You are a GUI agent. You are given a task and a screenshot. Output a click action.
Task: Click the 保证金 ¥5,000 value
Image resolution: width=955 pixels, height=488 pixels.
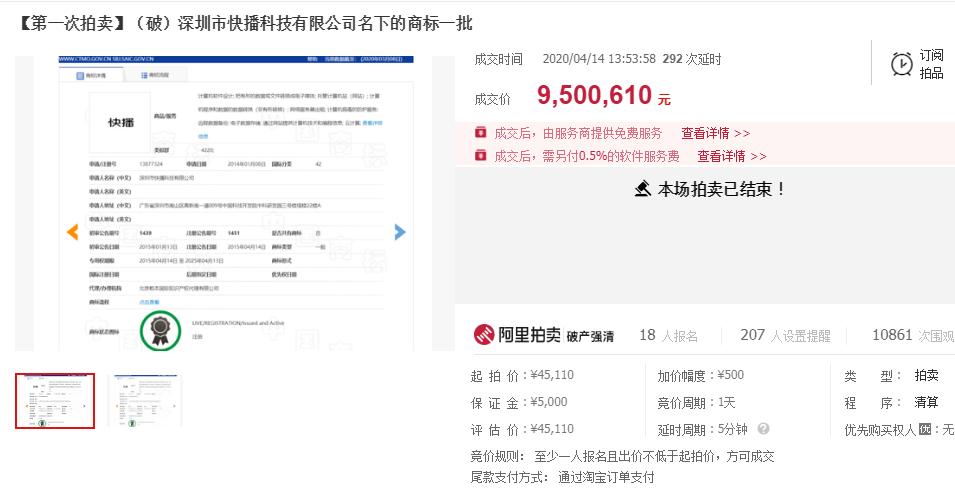[548, 402]
